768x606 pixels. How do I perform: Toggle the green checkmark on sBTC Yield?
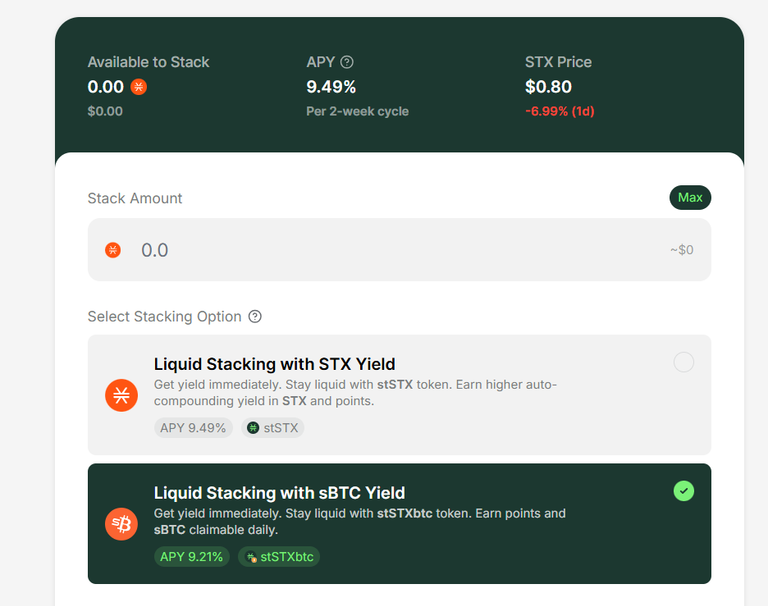(684, 491)
